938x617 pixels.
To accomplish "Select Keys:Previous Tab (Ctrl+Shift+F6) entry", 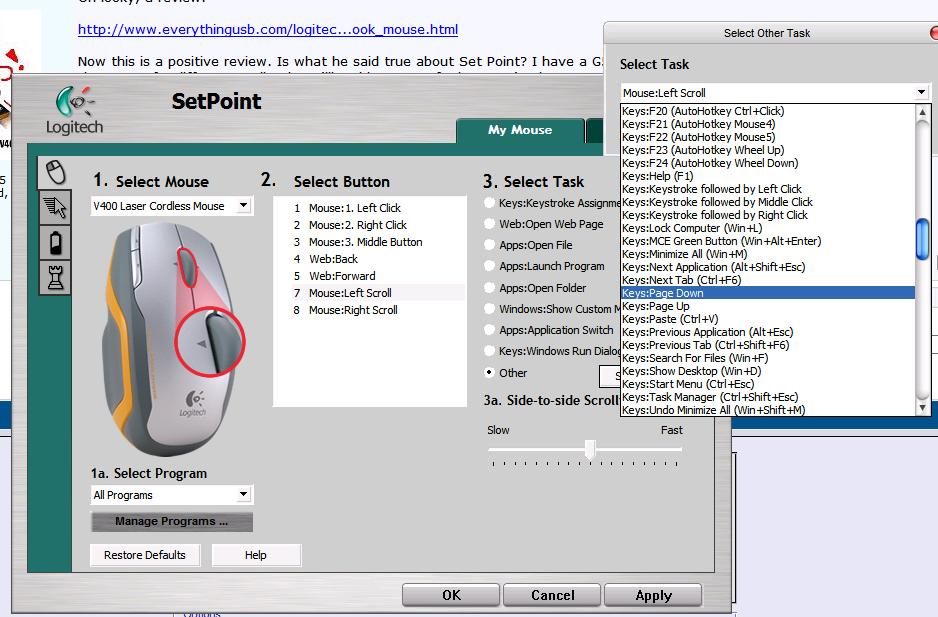I will pos(768,345).
